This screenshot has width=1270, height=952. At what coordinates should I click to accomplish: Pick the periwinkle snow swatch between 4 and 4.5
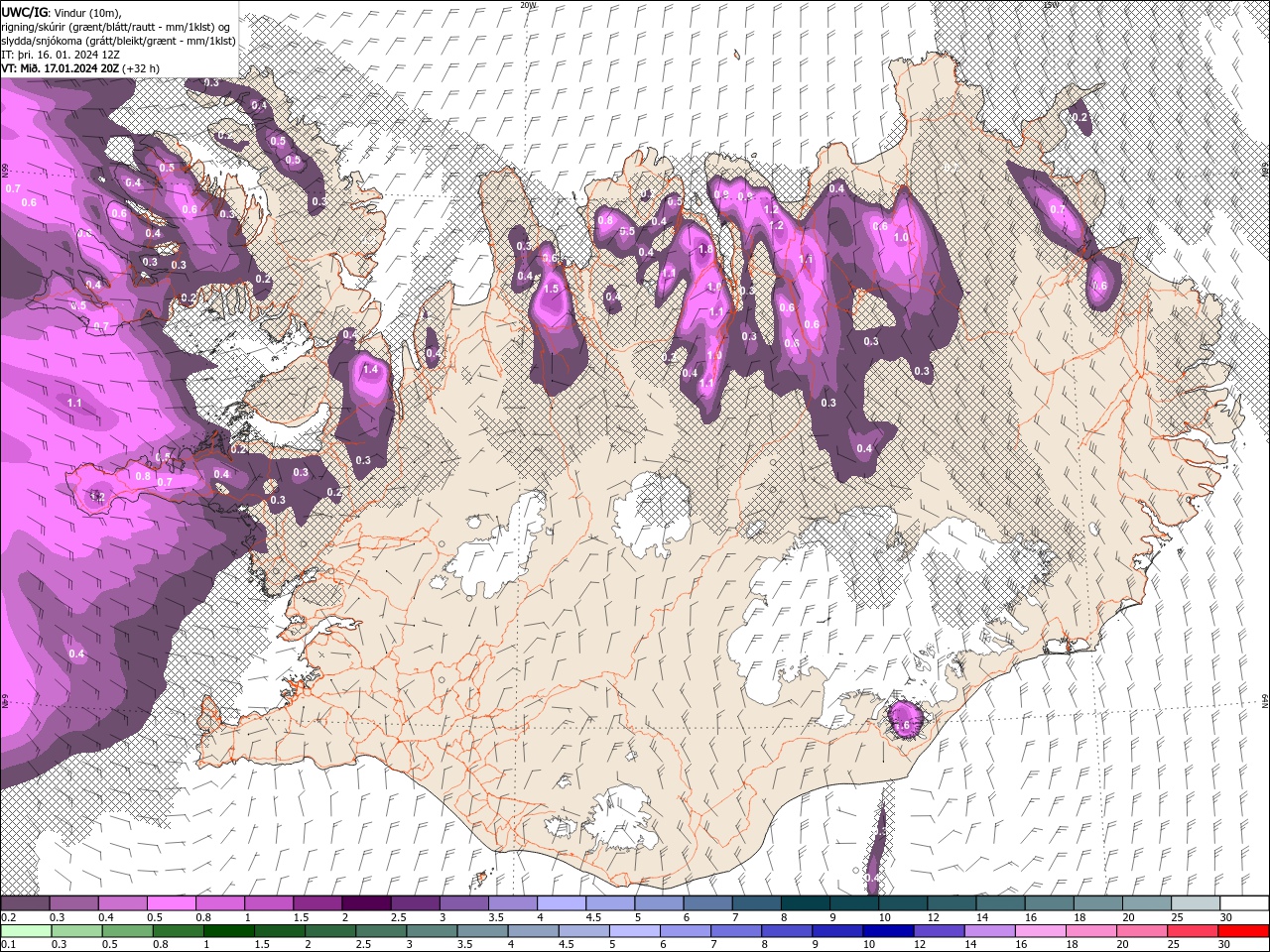tap(561, 903)
